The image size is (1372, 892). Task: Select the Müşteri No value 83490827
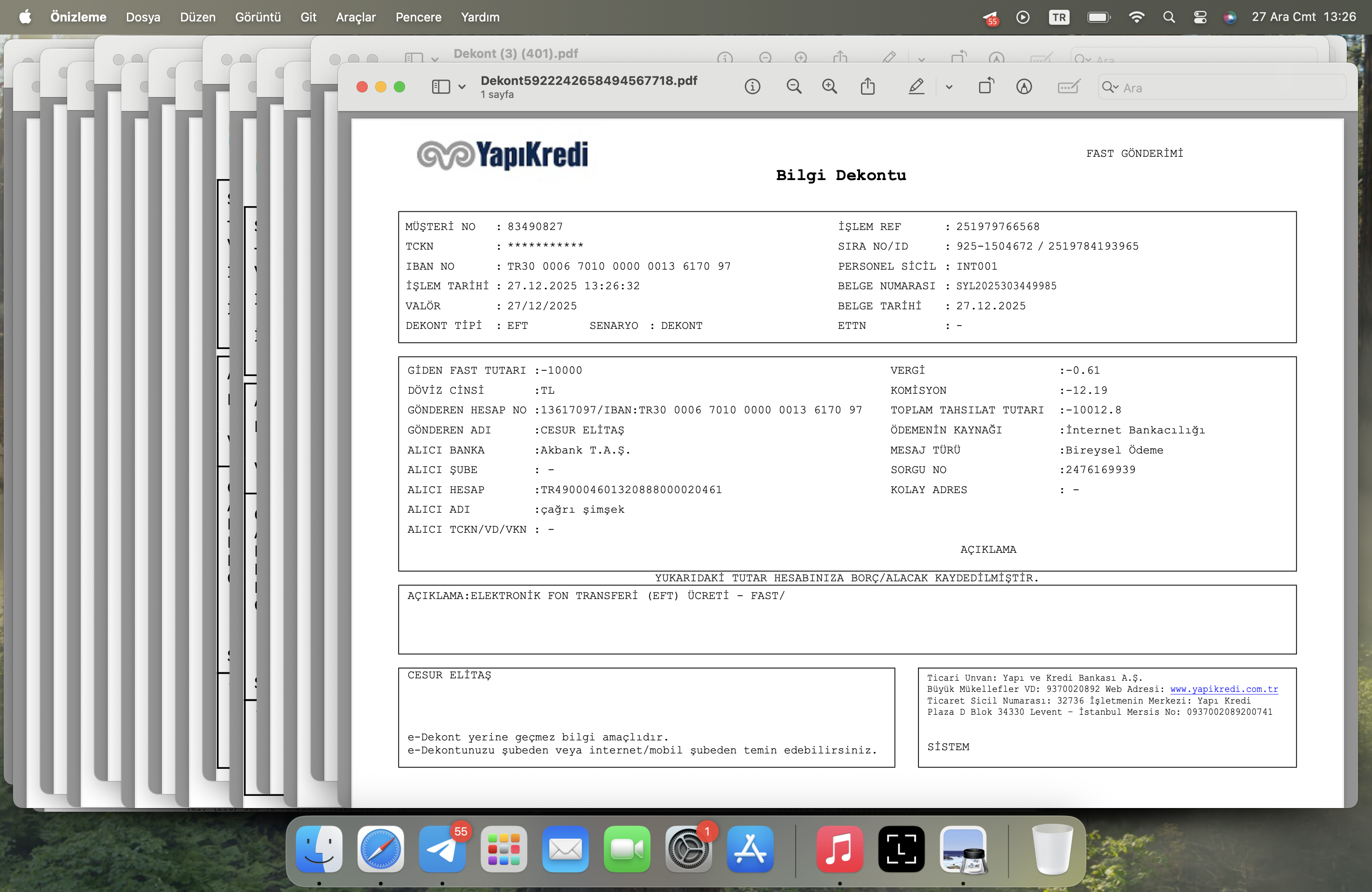[x=535, y=226]
